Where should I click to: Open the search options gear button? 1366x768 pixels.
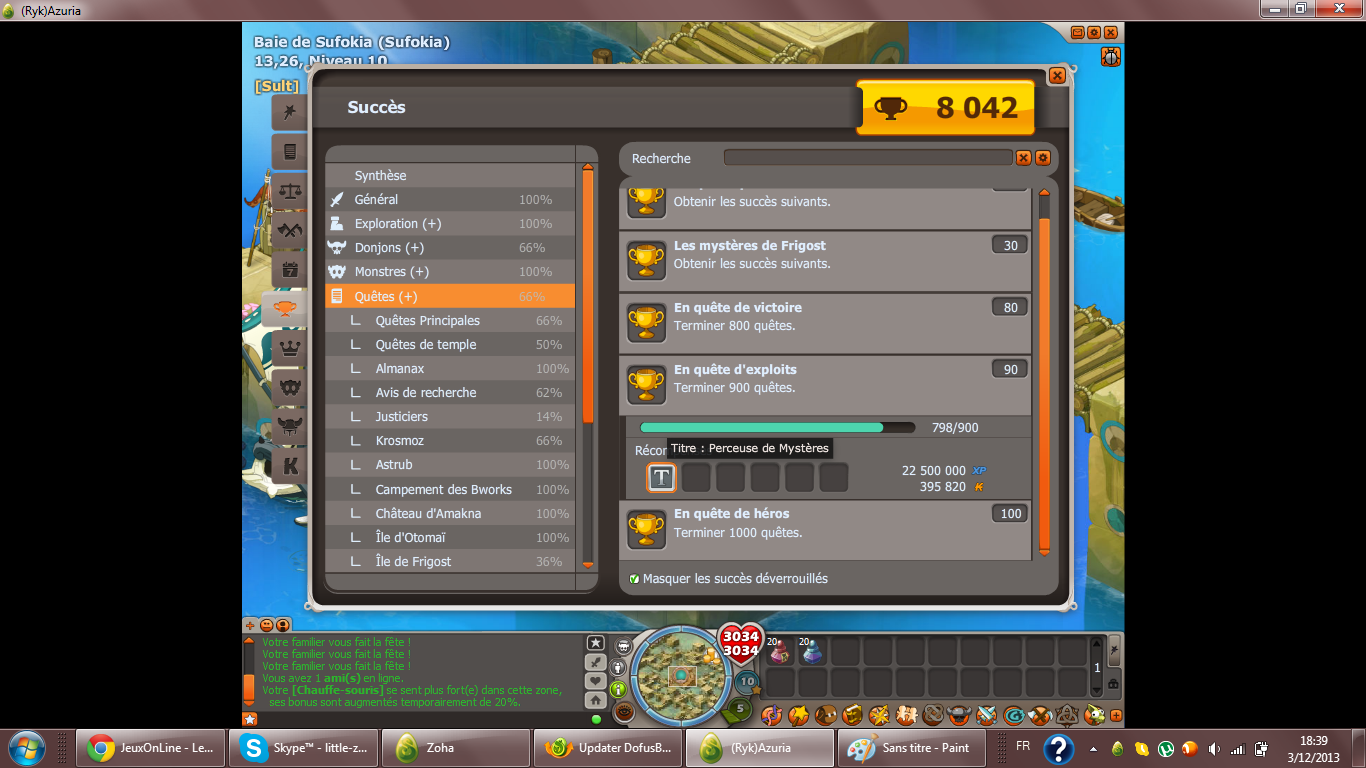click(x=1042, y=158)
